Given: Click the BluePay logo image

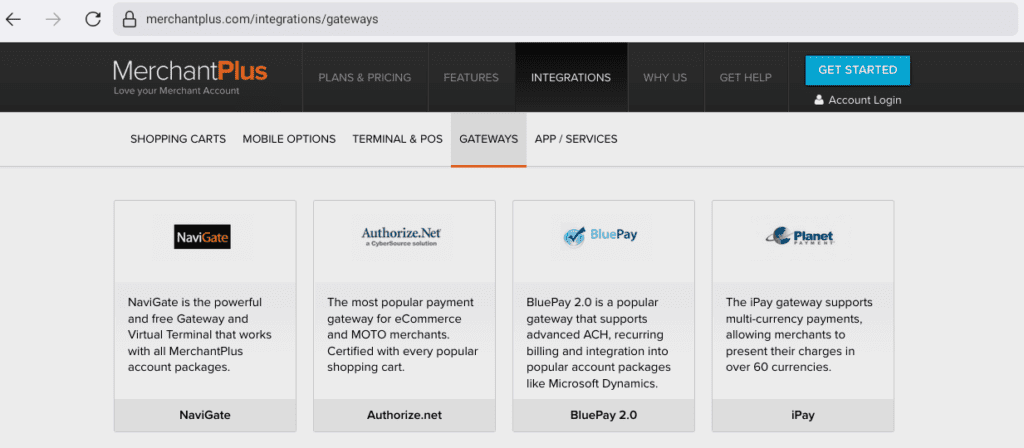Looking at the screenshot, I should 601,236.
